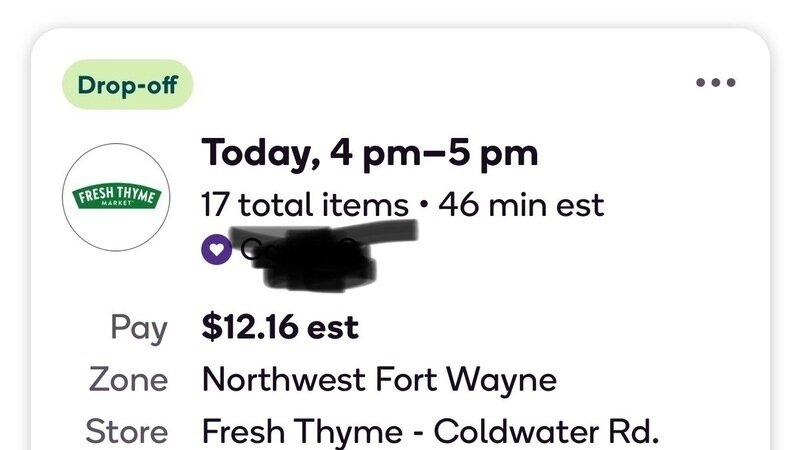Click the bullet between items and minutes
The width and height of the screenshot is (800, 450).
pos(423,206)
